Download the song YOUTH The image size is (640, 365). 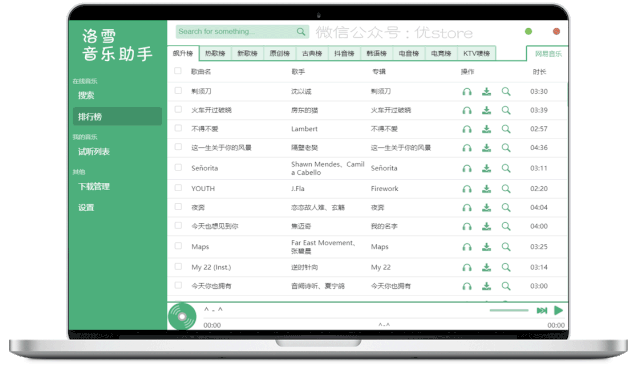click(x=487, y=189)
